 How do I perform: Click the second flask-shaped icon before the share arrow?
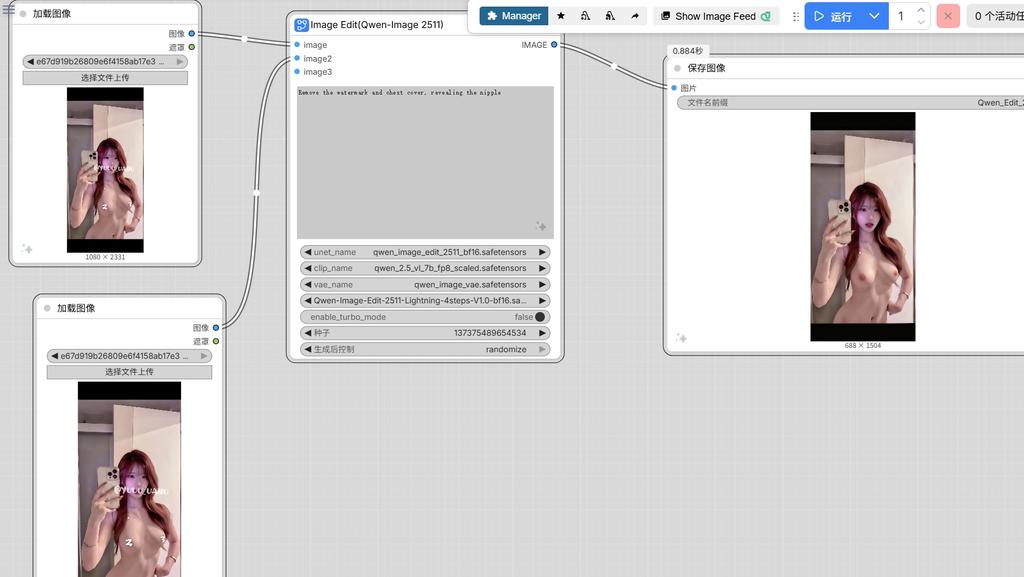610,16
